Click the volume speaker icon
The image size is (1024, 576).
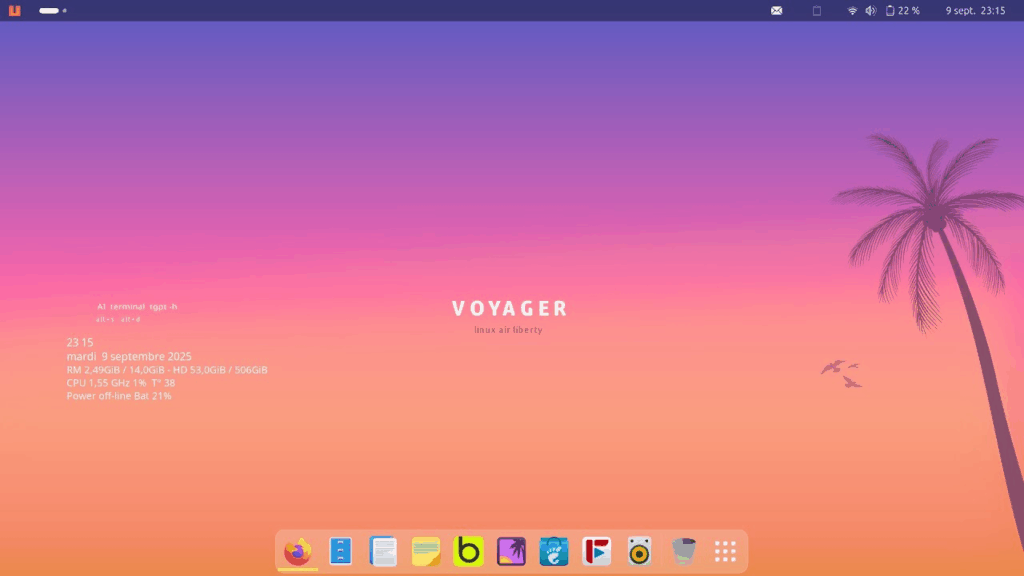[870, 10]
